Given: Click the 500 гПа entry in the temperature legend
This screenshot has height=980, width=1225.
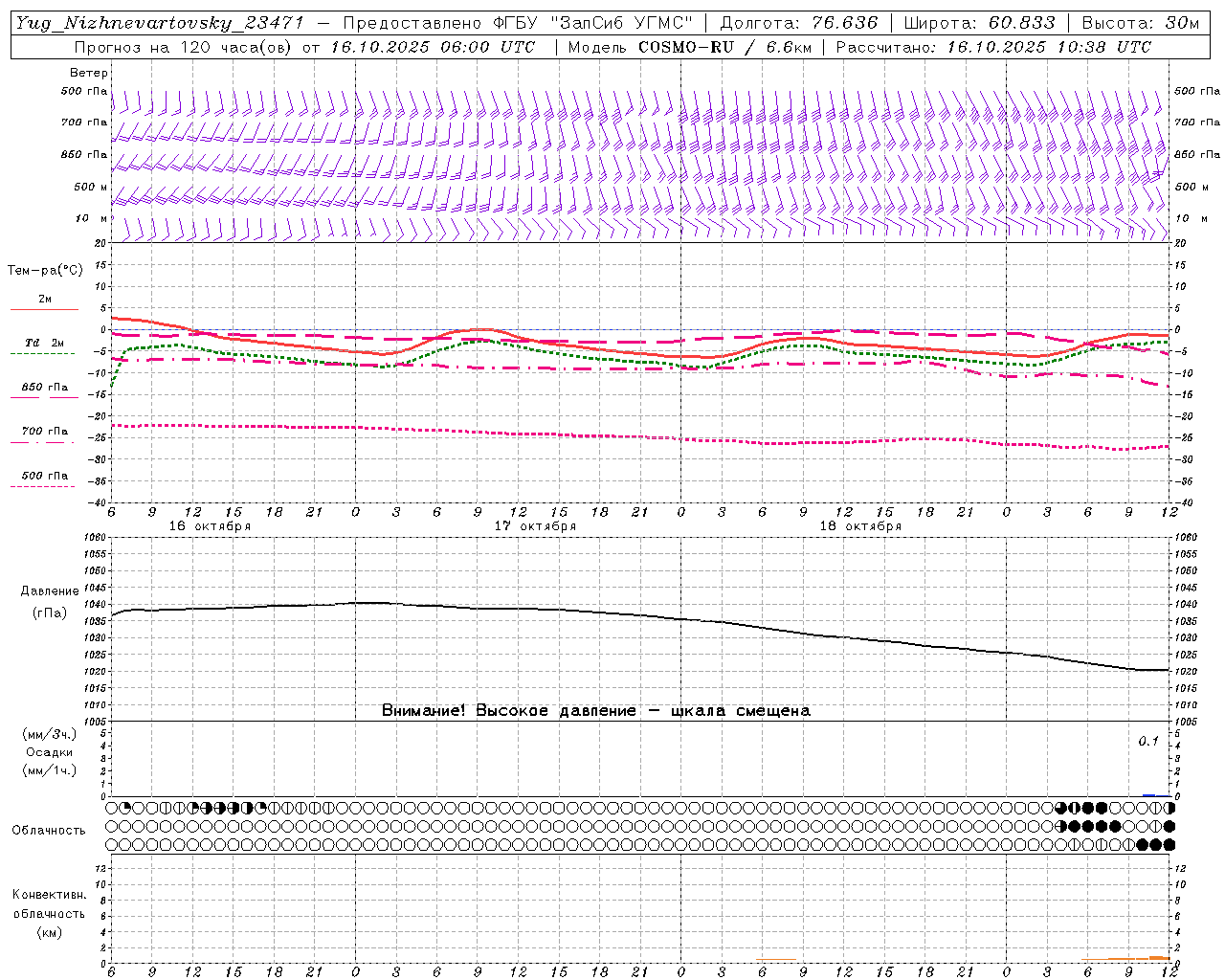Looking at the screenshot, I should click(45, 476).
